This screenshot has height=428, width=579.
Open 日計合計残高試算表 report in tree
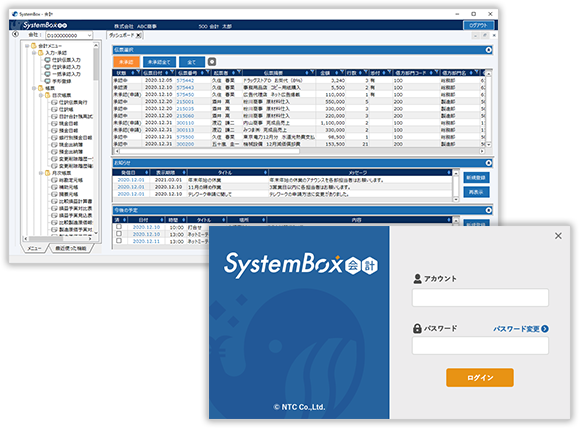72,116
